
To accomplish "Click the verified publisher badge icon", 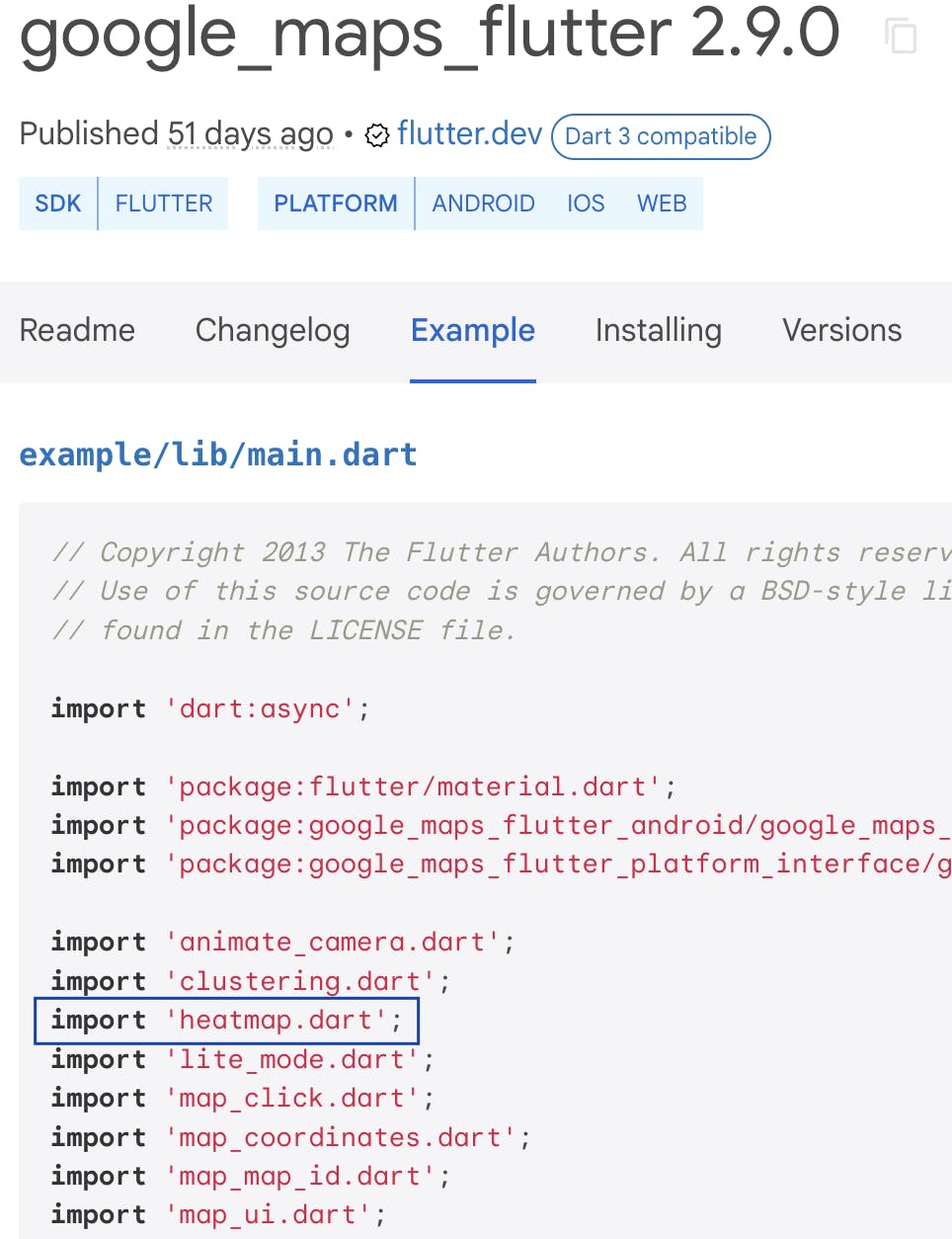I will click(377, 135).
